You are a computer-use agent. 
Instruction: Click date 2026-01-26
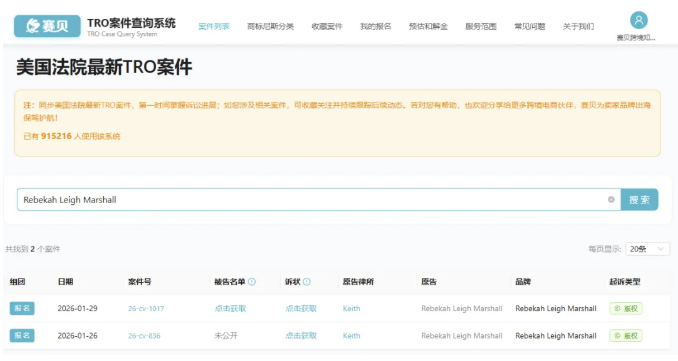[77, 336]
